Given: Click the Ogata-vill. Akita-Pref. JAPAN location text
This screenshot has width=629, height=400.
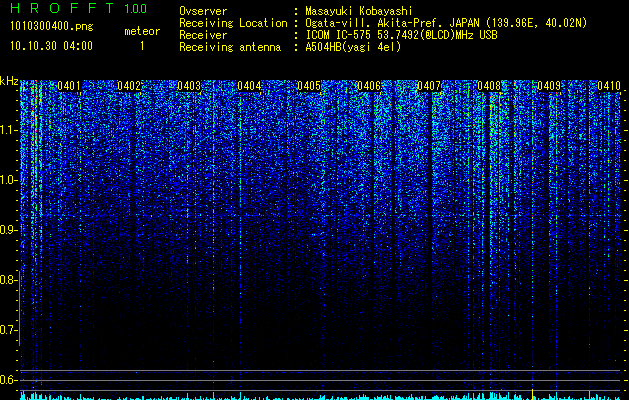Looking at the screenshot, I should [x=446, y=23].
